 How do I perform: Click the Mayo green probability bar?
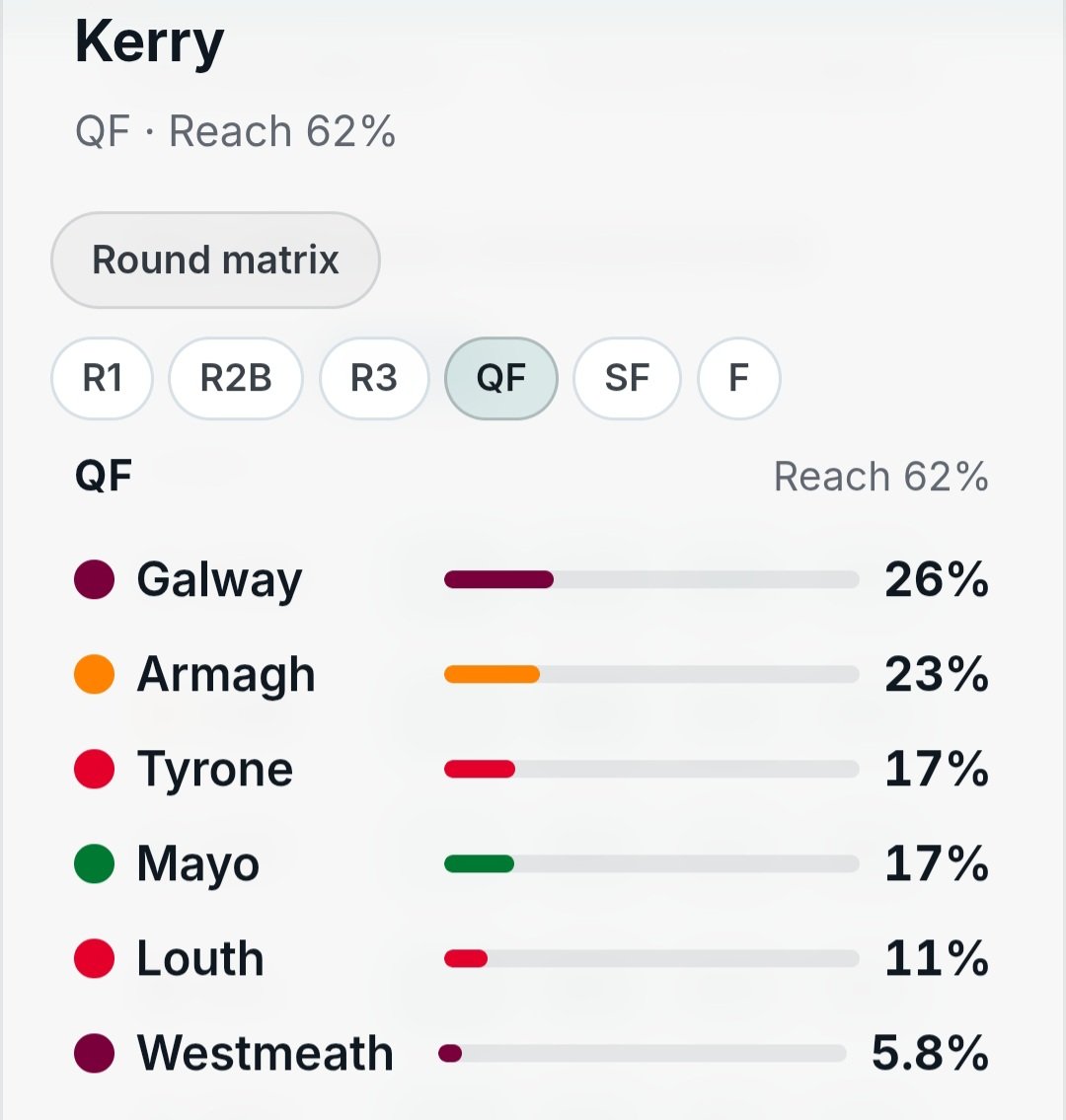pos(650,863)
